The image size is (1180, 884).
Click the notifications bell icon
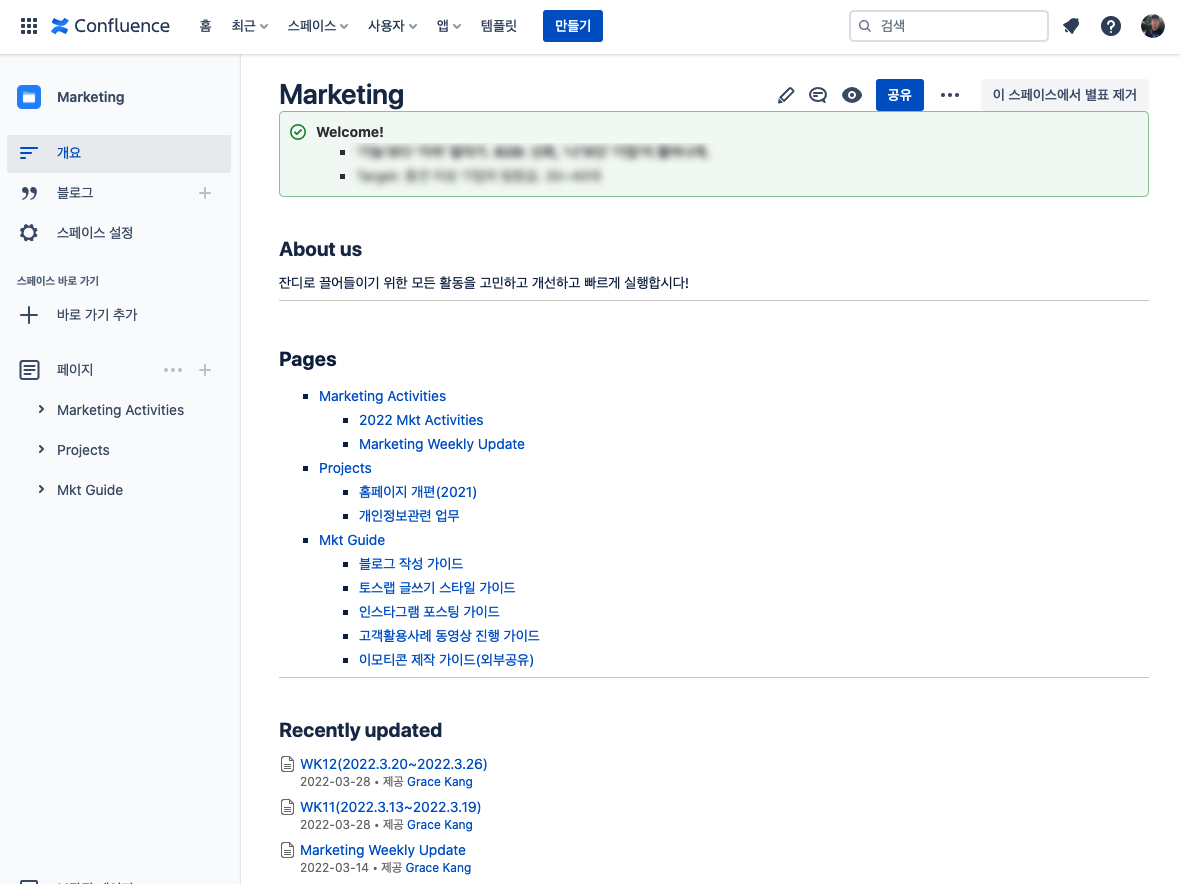point(1071,26)
